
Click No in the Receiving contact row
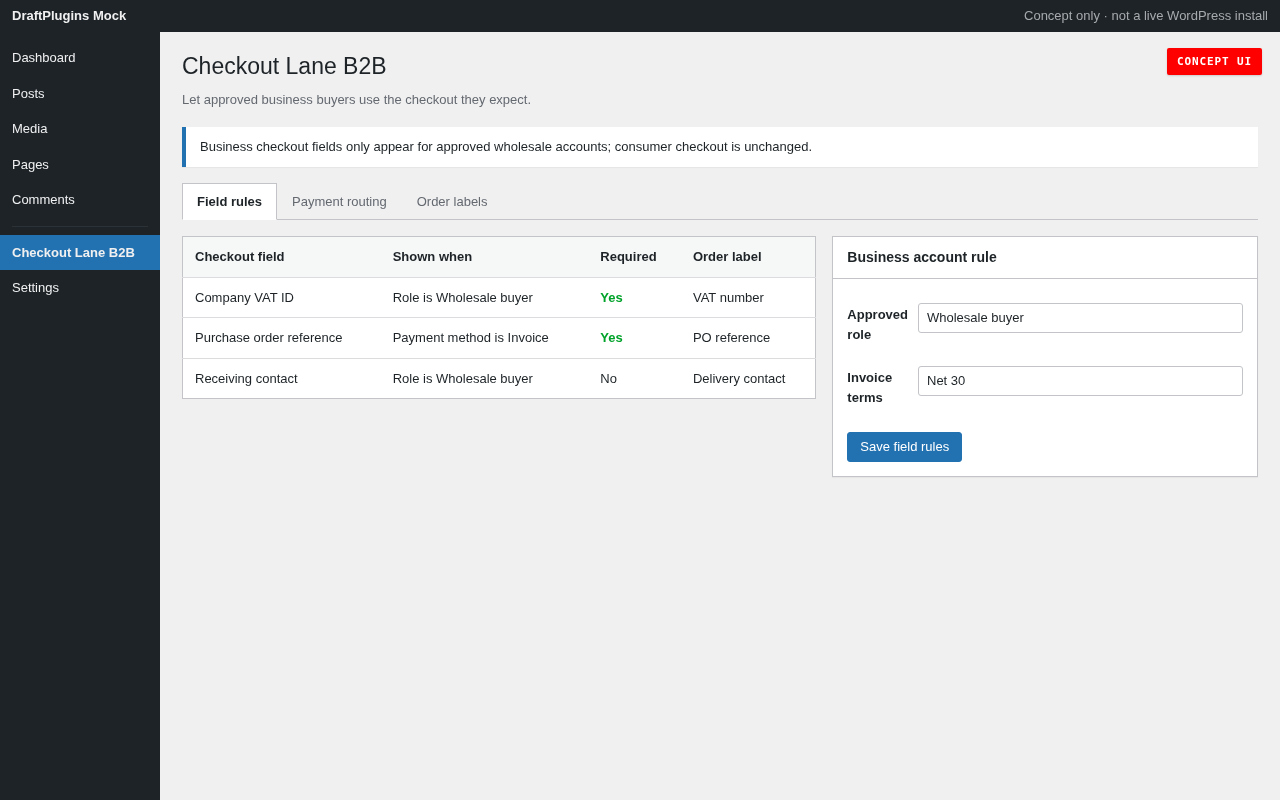click(x=608, y=379)
